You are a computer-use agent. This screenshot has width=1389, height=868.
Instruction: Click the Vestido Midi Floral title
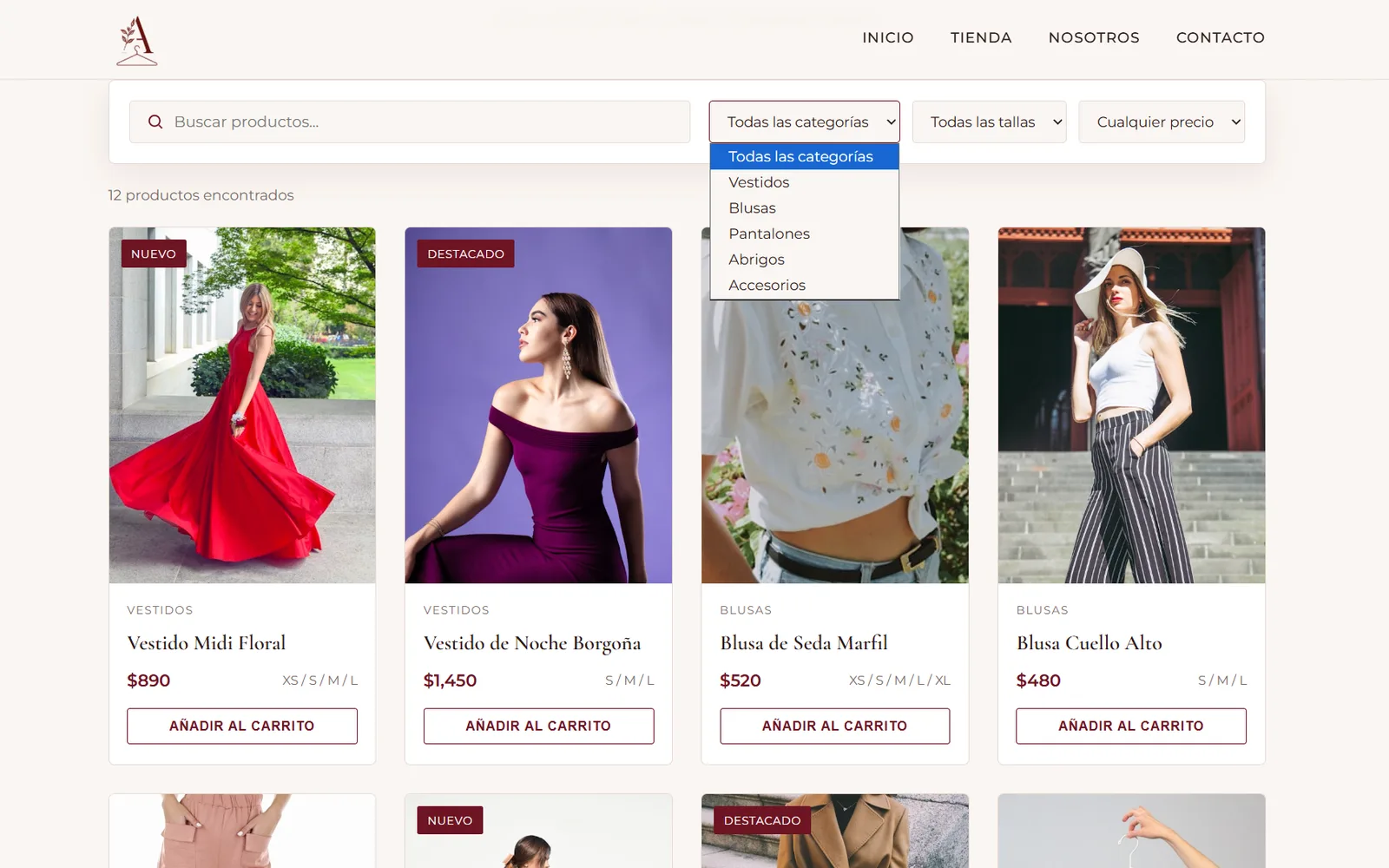pos(207,643)
